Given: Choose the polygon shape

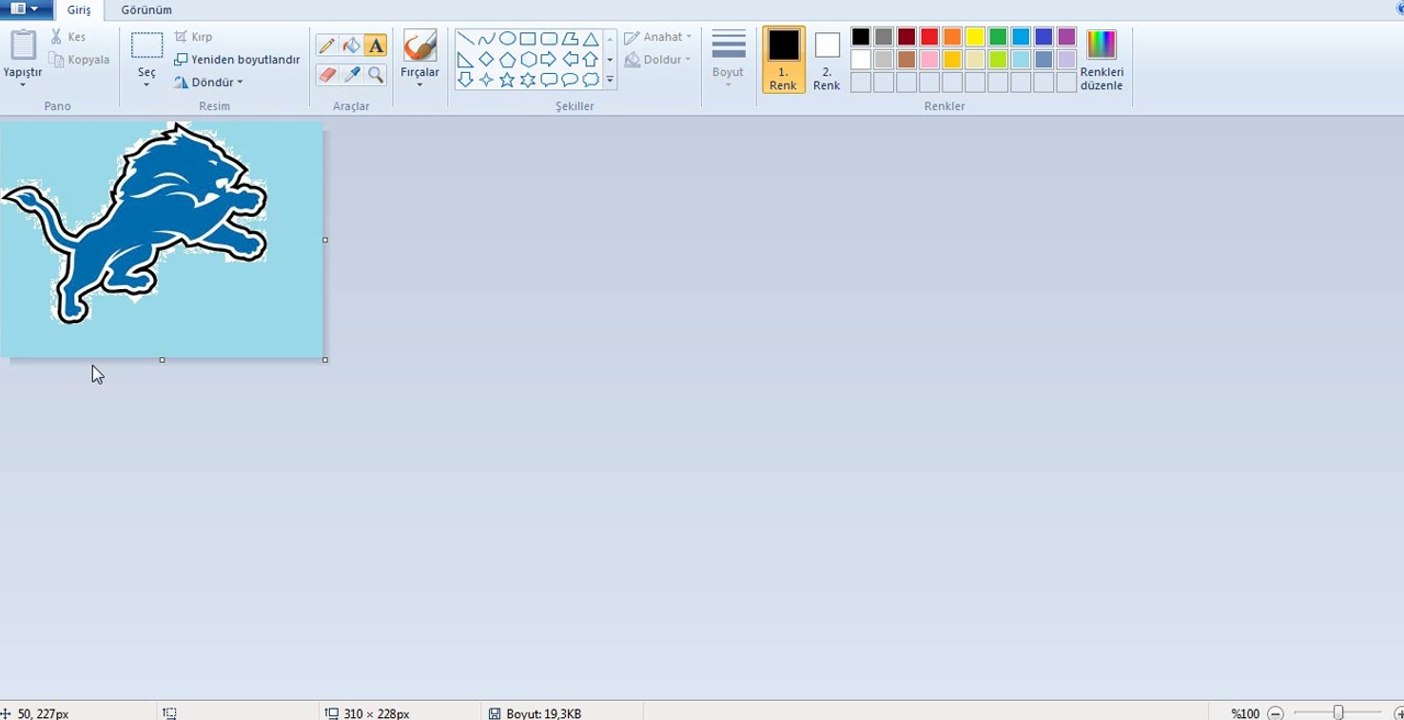Looking at the screenshot, I should (x=570, y=39).
